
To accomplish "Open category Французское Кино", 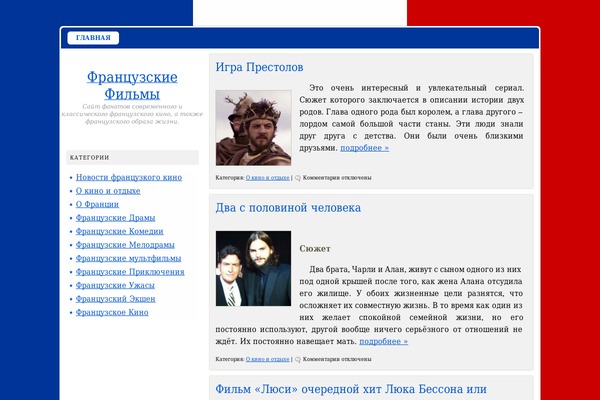I will 112,312.
